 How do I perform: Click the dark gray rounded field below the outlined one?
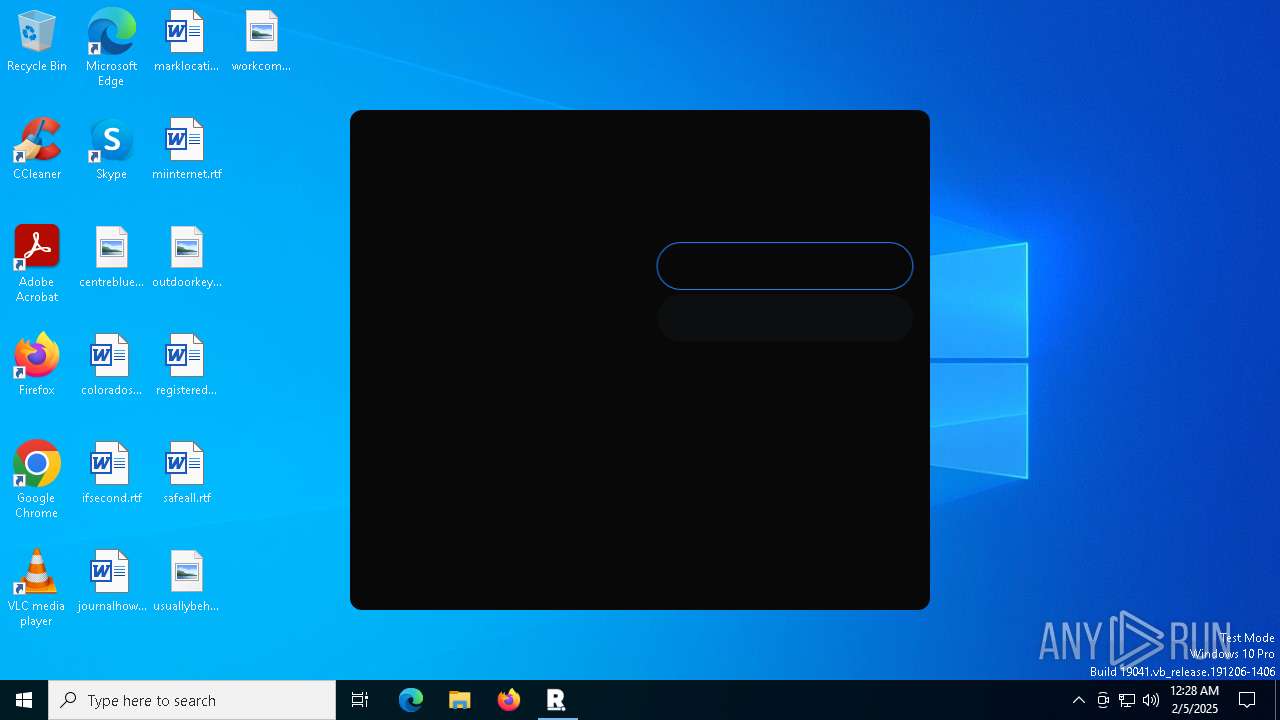785,318
